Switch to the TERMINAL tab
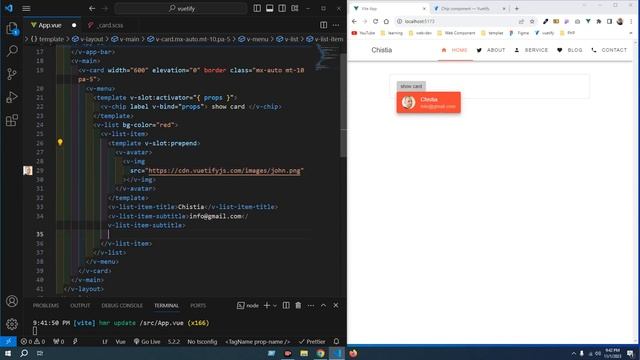The height and width of the screenshot is (360, 640). coord(166,305)
